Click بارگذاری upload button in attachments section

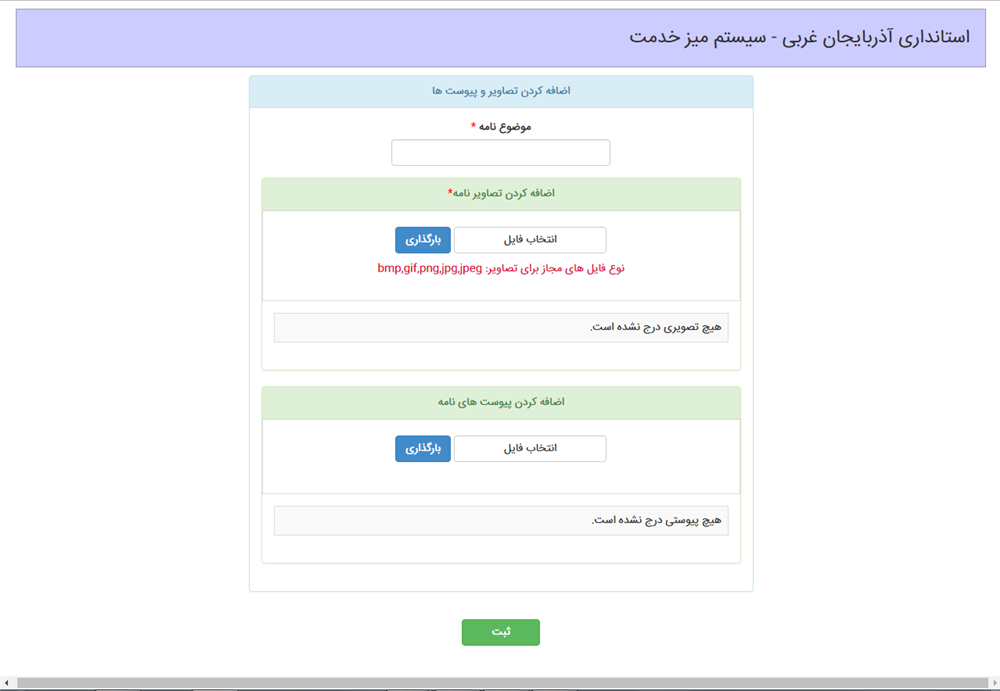click(423, 449)
